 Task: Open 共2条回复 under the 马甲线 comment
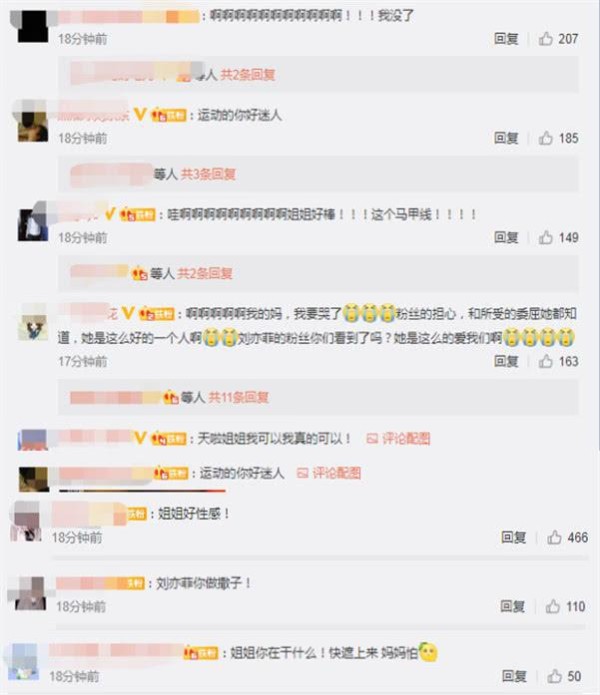205,273
